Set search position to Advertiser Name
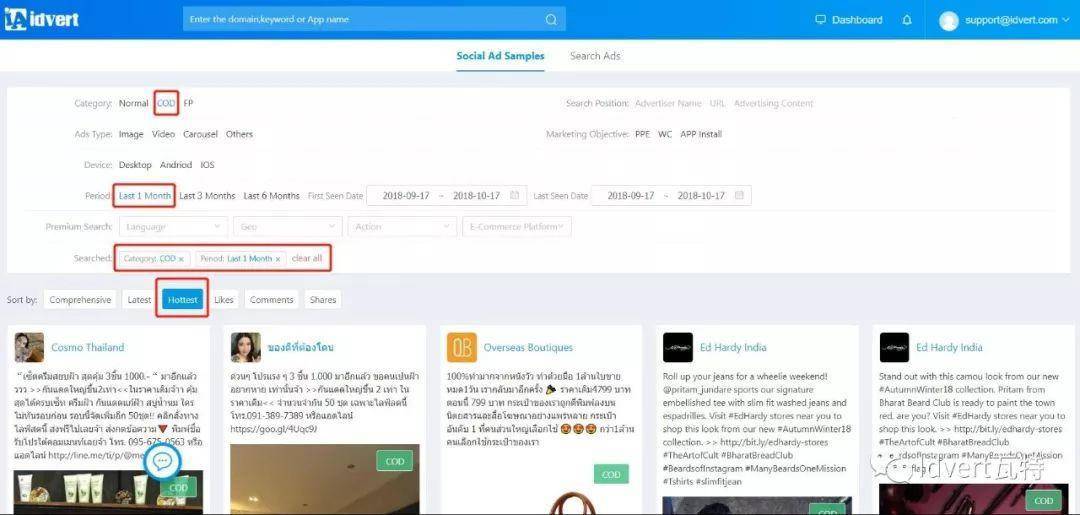The width and height of the screenshot is (1080, 515). coord(668,103)
